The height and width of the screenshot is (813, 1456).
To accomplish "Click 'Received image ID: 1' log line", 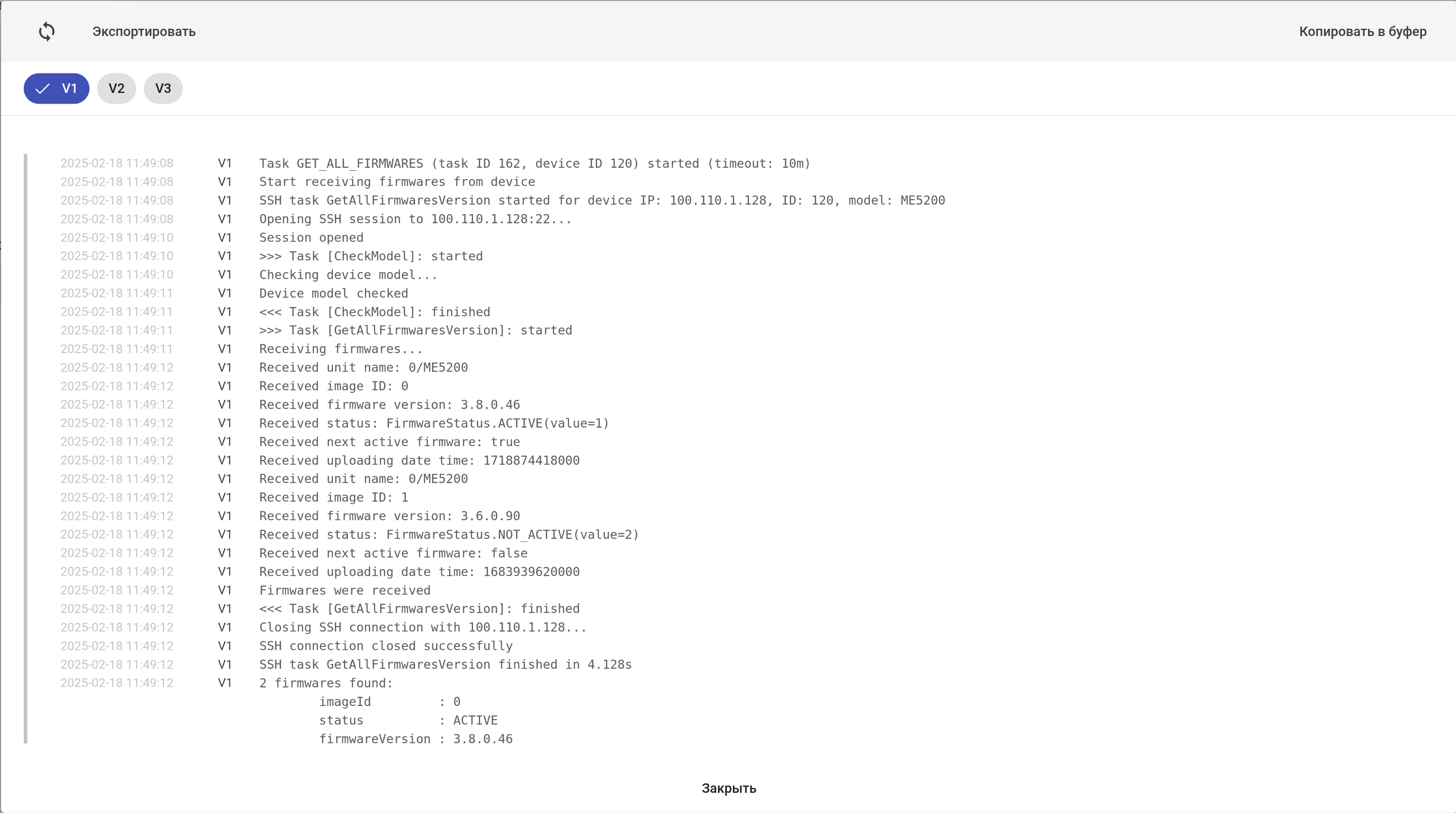I will [x=333, y=498].
